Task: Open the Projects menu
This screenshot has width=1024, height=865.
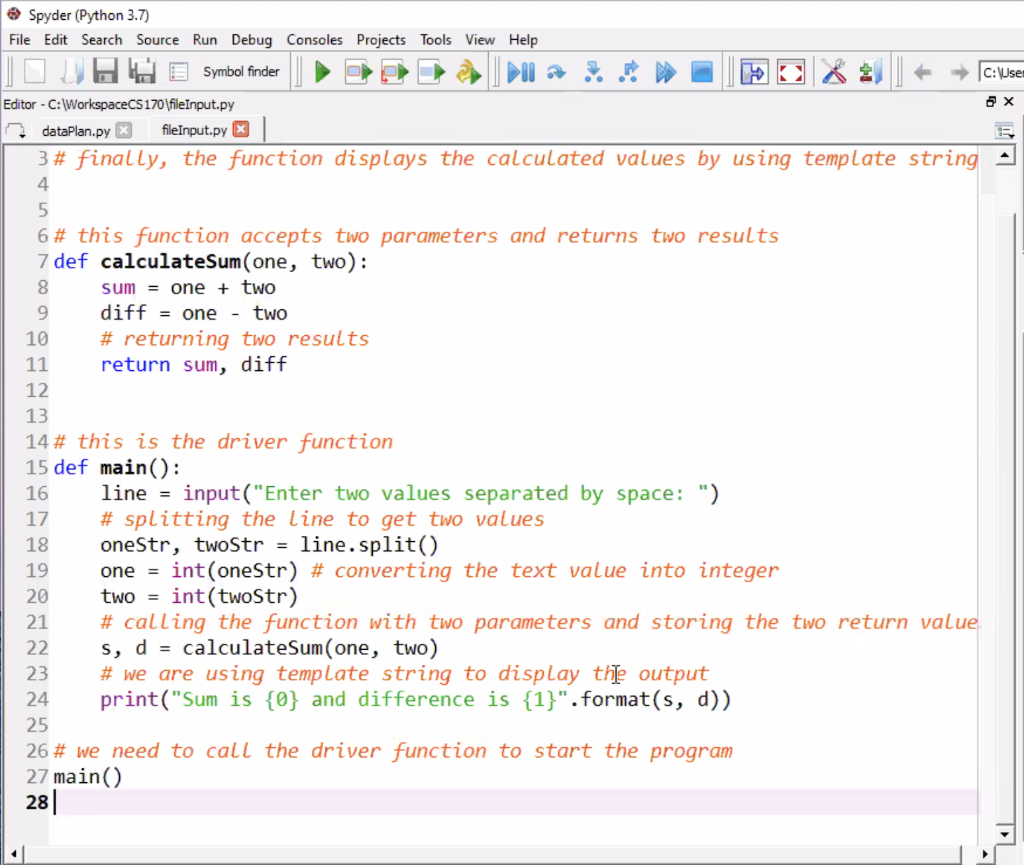Action: [x=381, y=40]
